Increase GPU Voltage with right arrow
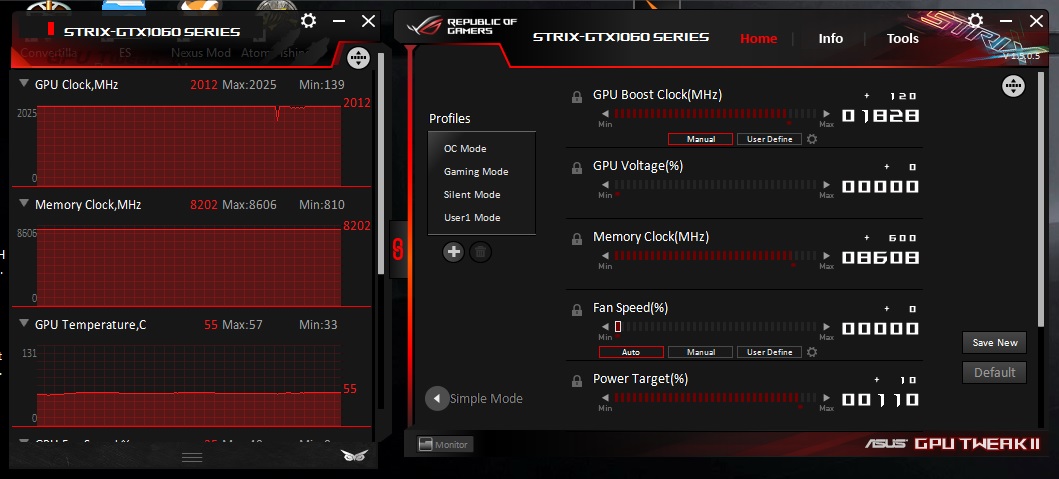The width and height of the screenshot is (1059, 479). pyautogui.click(x=827, y=184)
